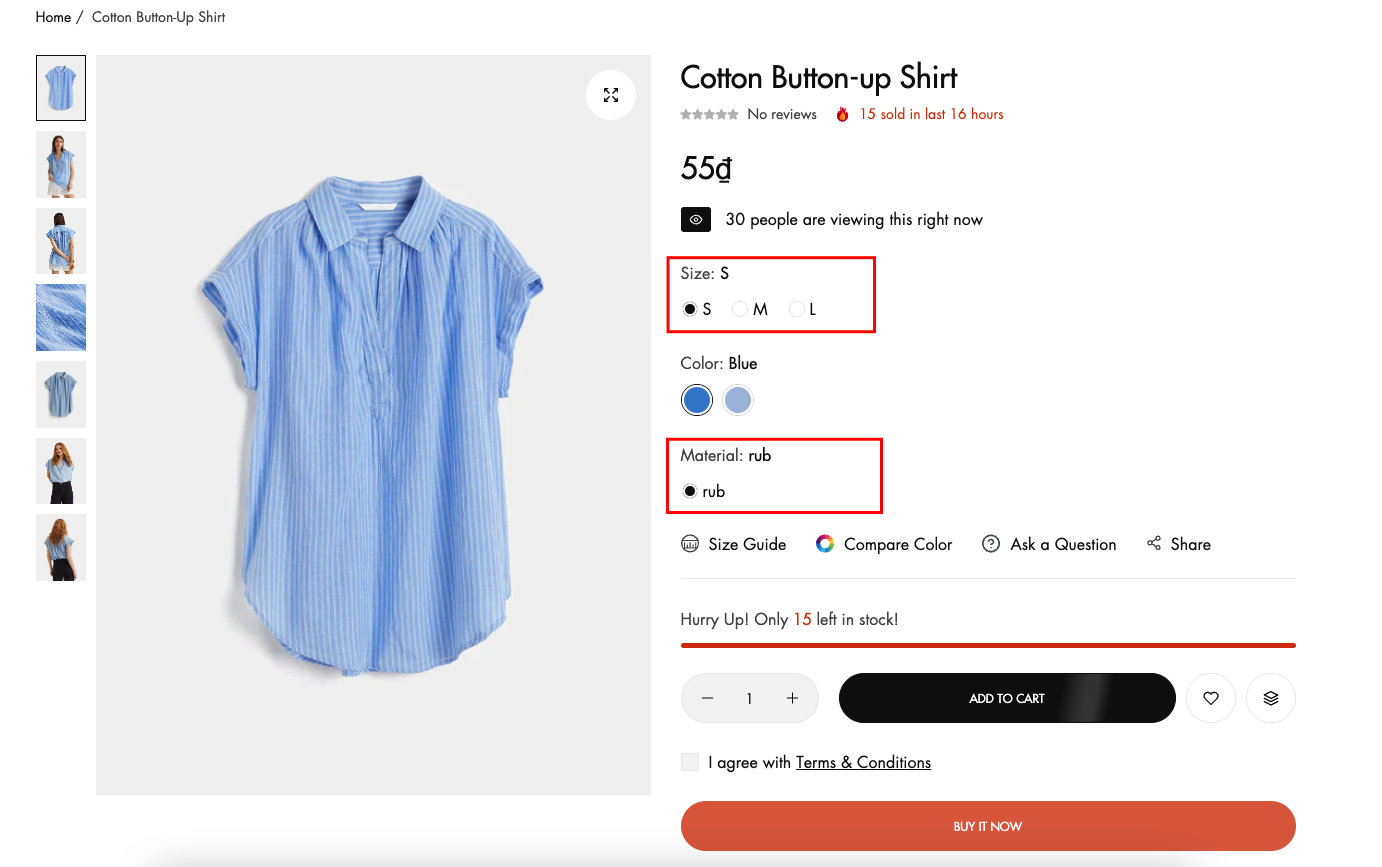Expand the product image to fullscreen
The width and height of the screenshot is (1382, 867).
point(611,95)
